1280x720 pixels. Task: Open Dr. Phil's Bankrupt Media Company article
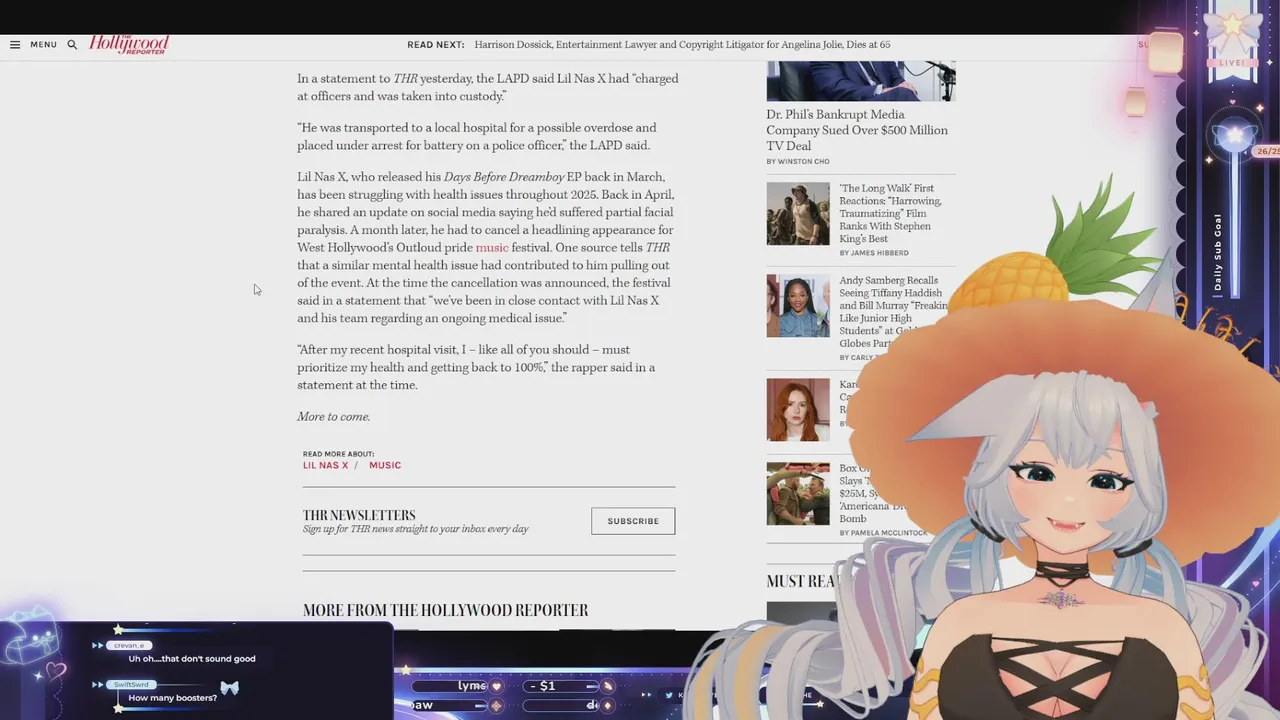pyautogui.click(x=857, y=130)
